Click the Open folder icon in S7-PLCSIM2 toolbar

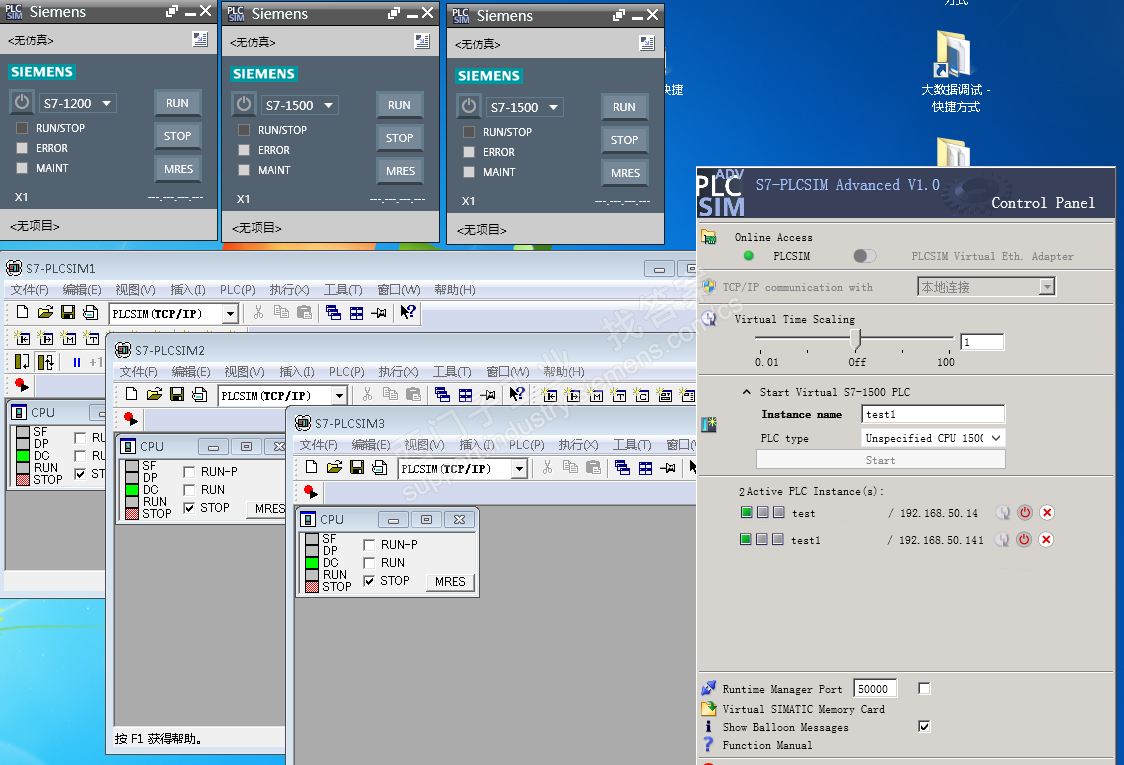(154, 394)
